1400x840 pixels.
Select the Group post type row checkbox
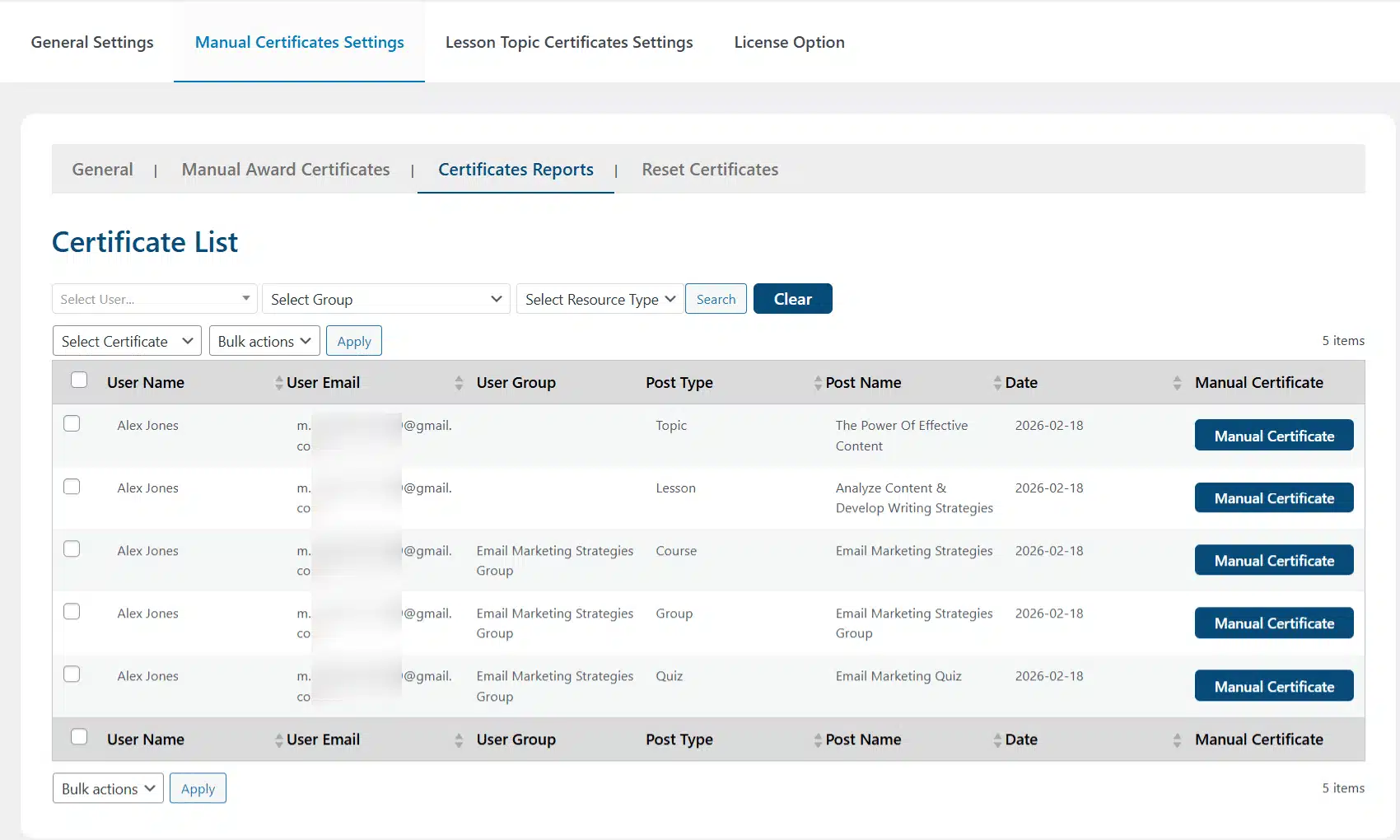72,611
